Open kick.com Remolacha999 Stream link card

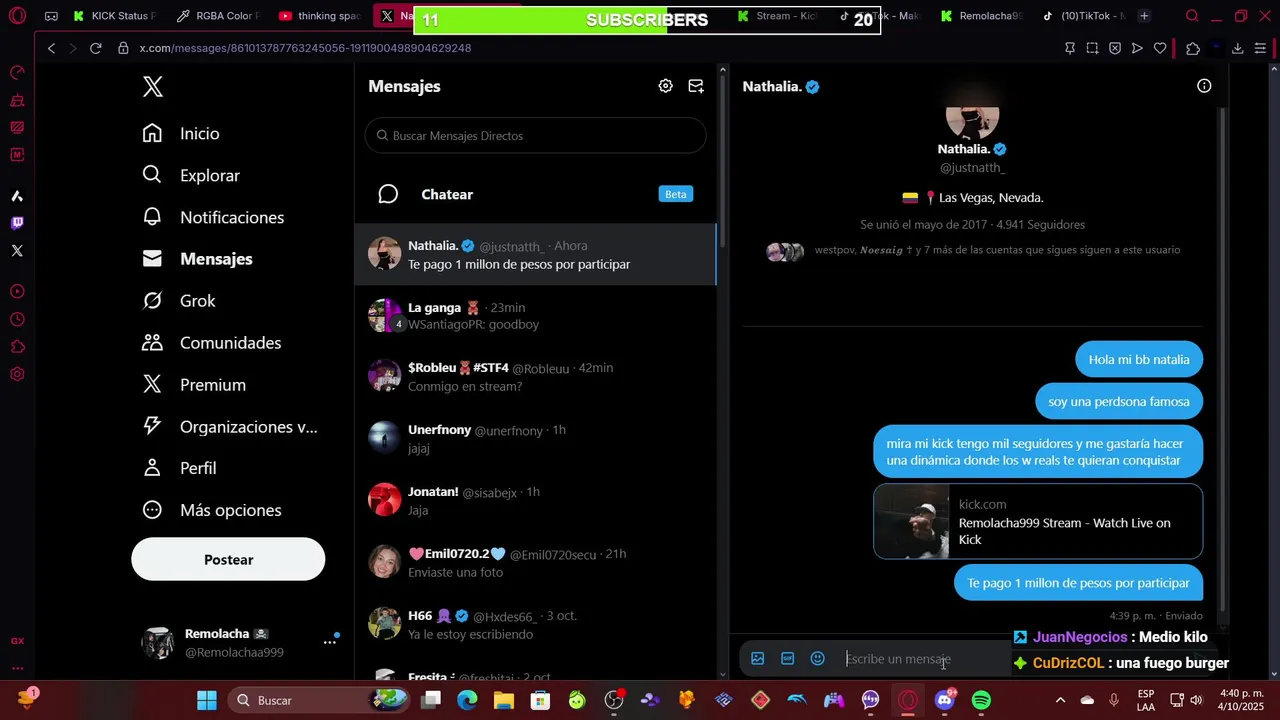tap(1038, 522)
